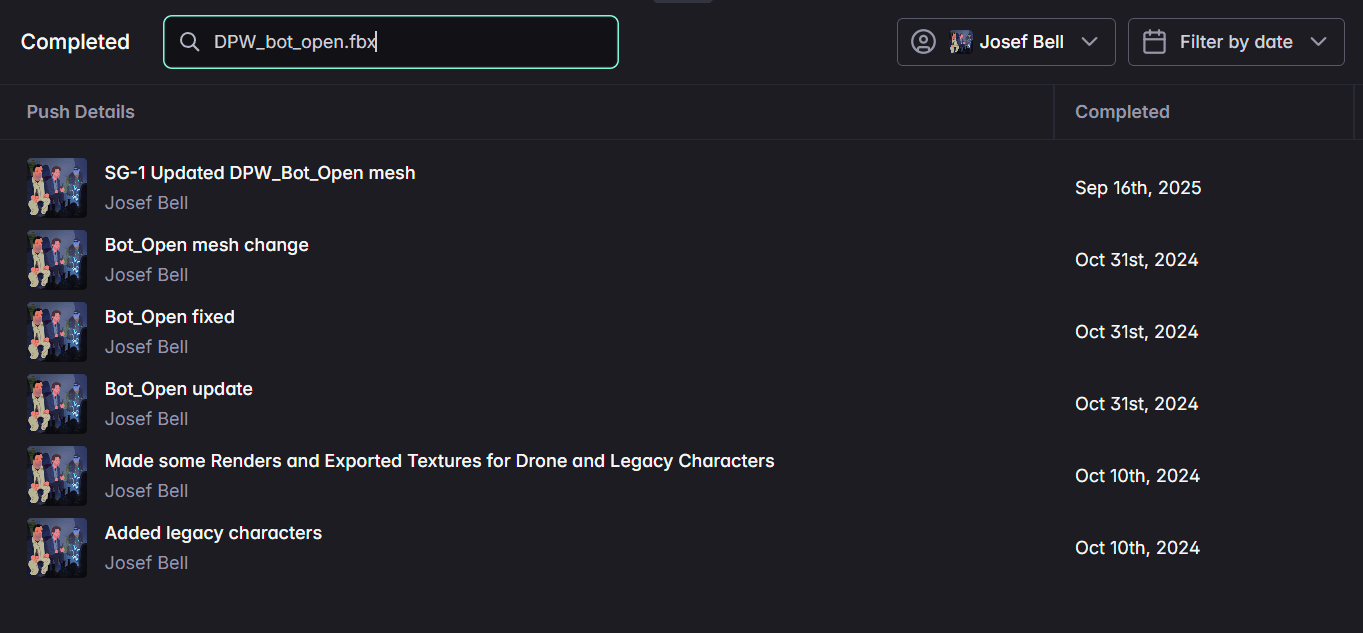Viewport: 1363px width, 633px height.
Task: Click the thumbnail beside SG-1 Updated DPW_Bot_Open mesh
Action: point(56,187)
